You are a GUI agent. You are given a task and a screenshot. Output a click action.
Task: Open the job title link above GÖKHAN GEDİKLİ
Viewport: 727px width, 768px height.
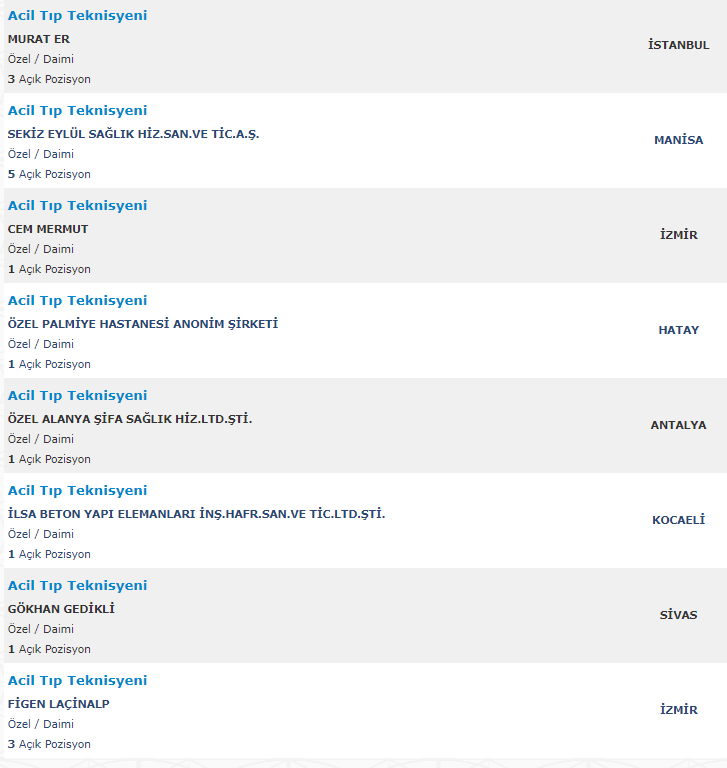pos(77,586)
